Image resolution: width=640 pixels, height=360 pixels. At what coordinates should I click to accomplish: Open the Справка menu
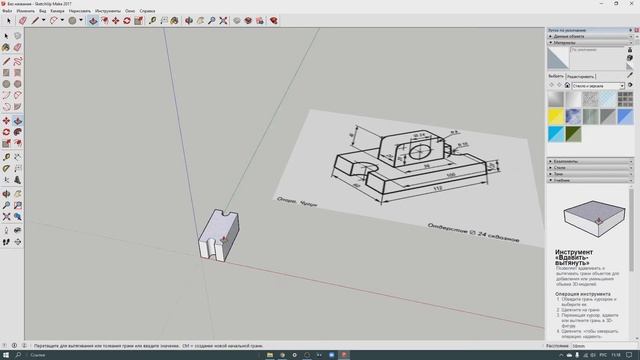coord(147,11)
